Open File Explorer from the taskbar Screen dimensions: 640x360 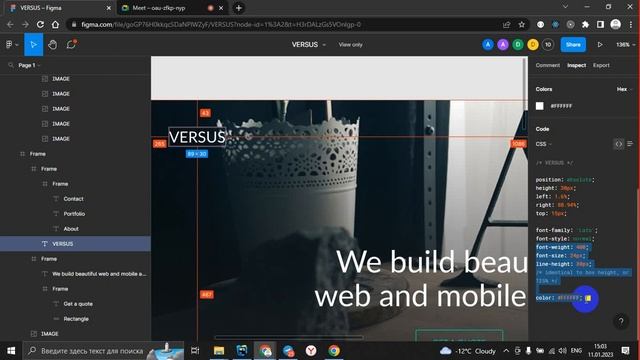[x=219, y=351]
